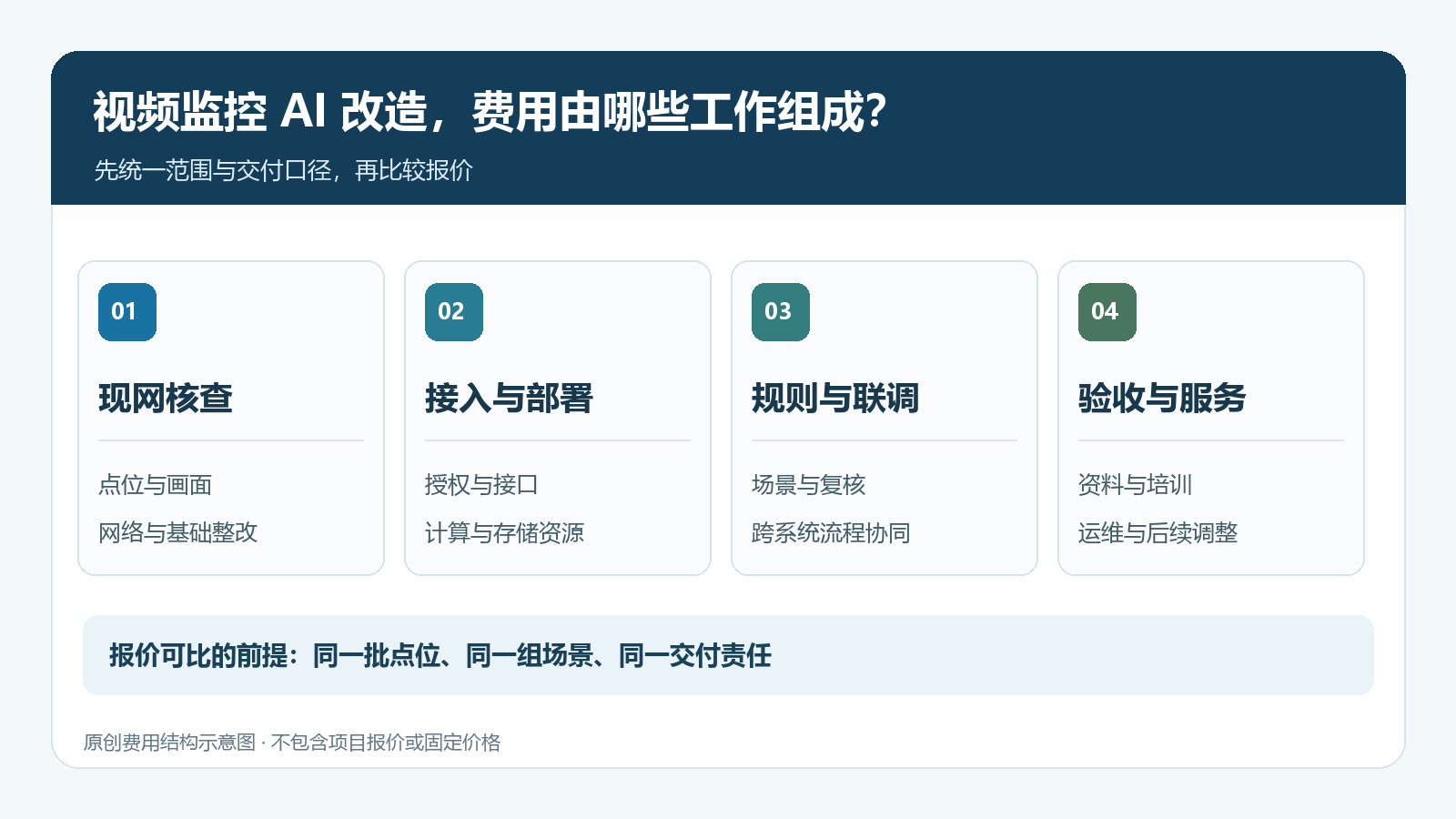The image size is (1456, 819).
Task: Click the 04 number badge
Action: 1107,312
